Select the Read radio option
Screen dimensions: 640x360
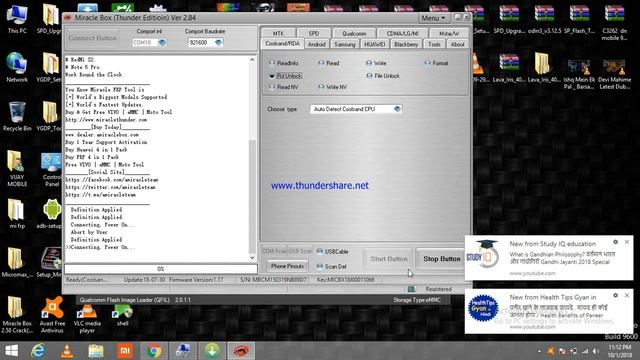point(329,63)
